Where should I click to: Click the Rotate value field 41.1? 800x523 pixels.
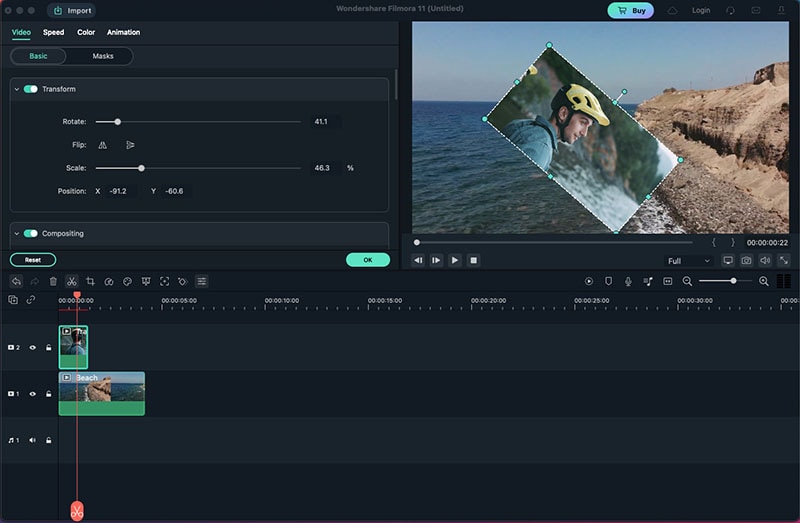[x=326, y=122]
